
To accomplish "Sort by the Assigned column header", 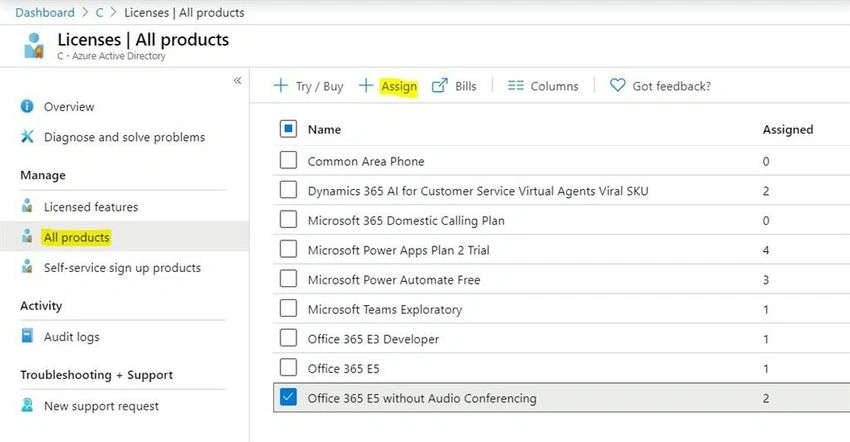I will (788, 130).
